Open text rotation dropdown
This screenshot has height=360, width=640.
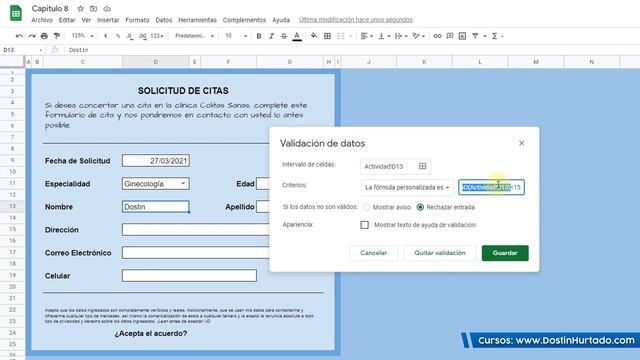click(x=419, y=36)
